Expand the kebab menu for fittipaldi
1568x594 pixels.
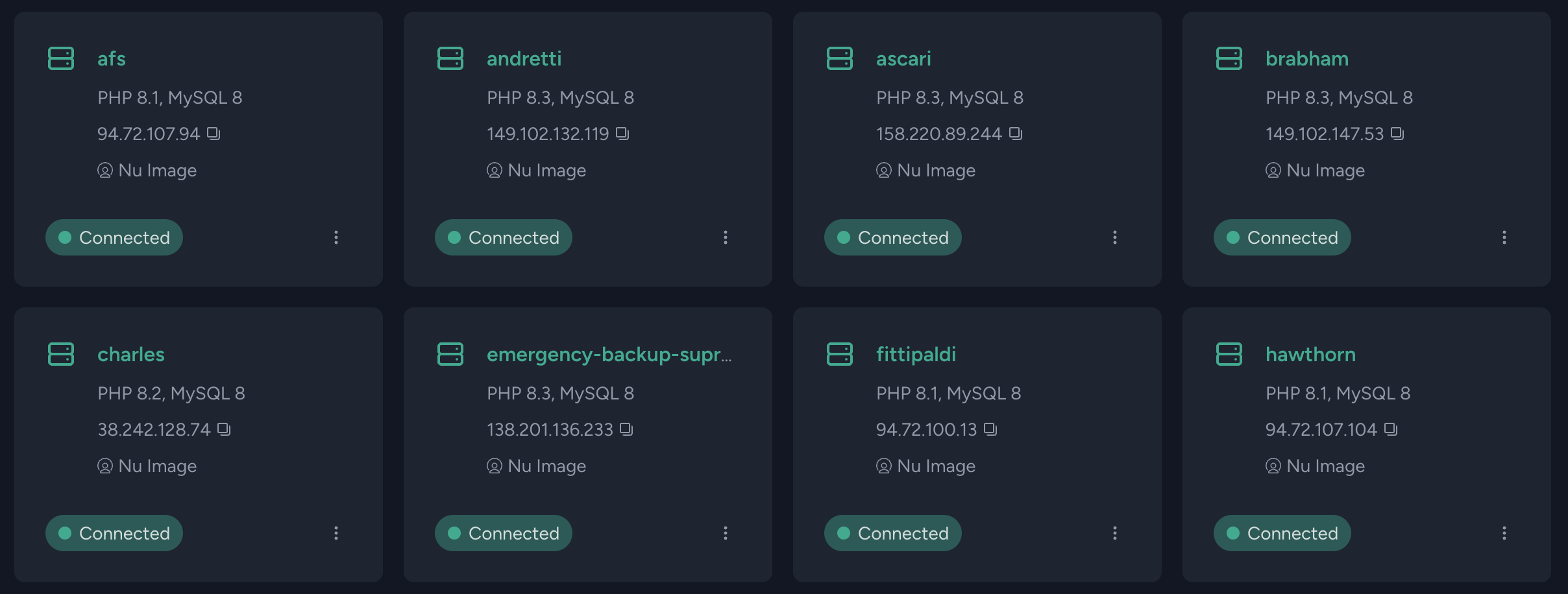pos(1115,533)
